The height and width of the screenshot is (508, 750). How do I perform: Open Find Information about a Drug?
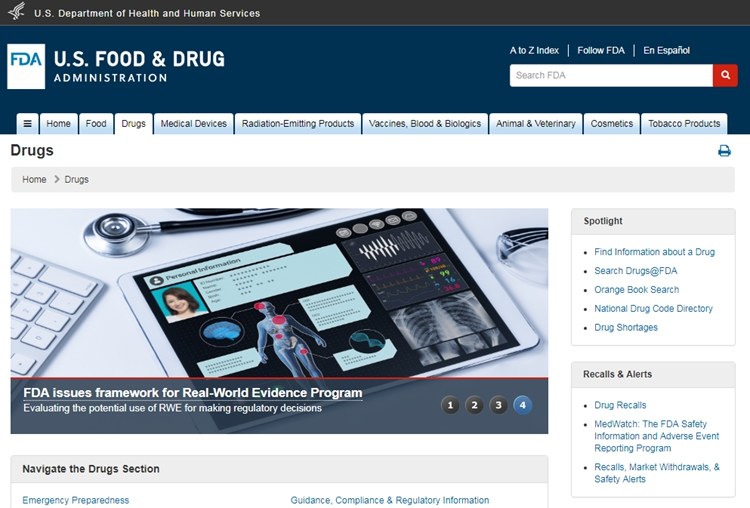[654, 252]
